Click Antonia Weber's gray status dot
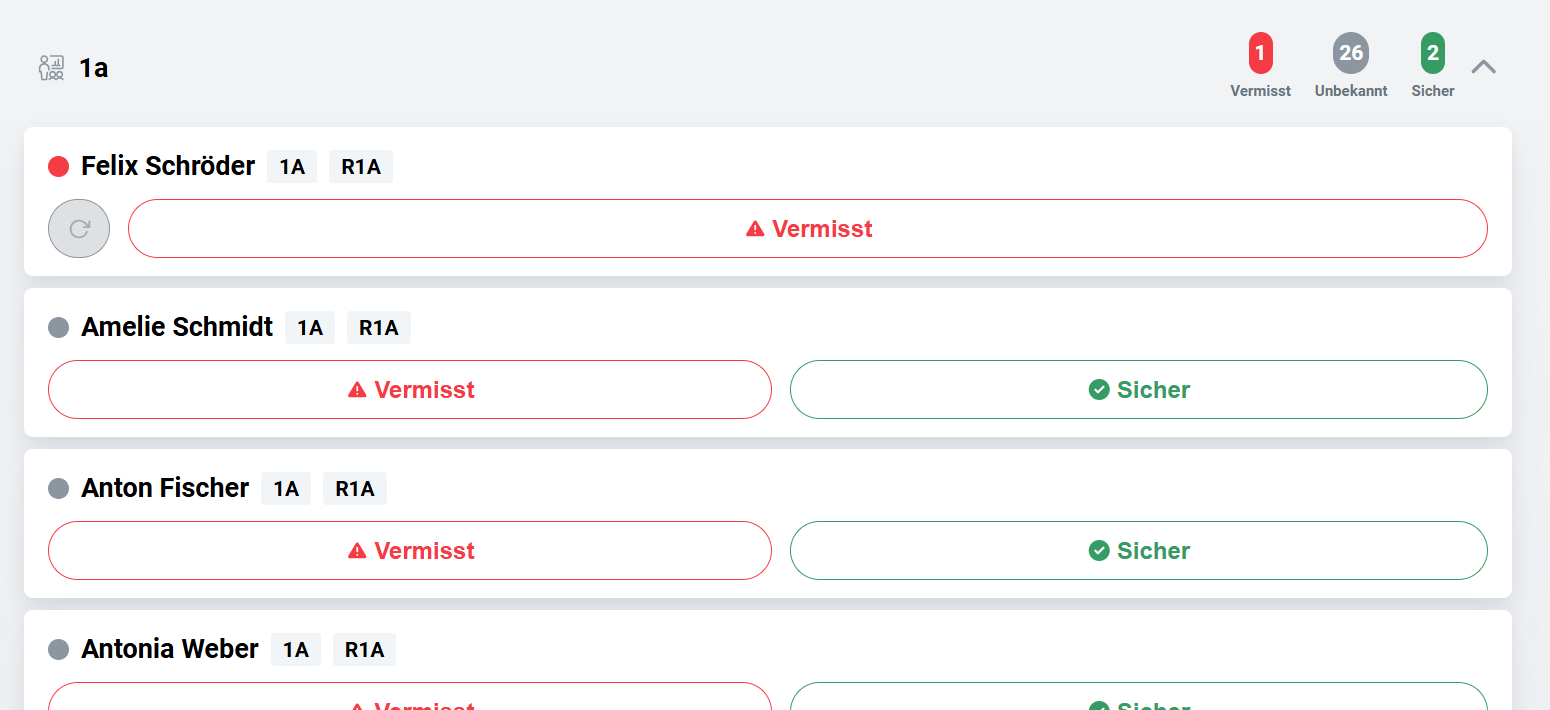The image size is (1550, 710). [58, 650]
